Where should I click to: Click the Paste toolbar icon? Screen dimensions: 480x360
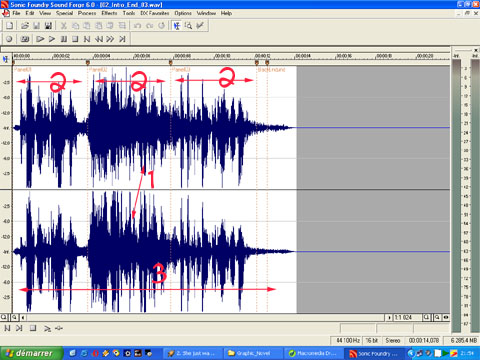(87, 26)
